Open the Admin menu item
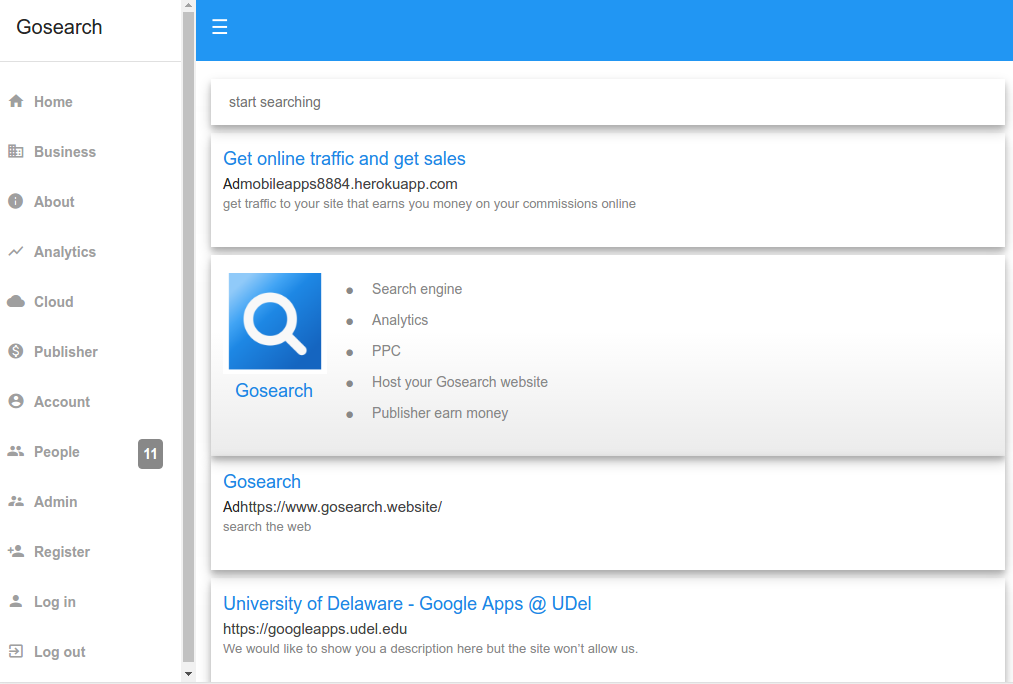This screenshot has width=1013, height=684. click(55, 502)
